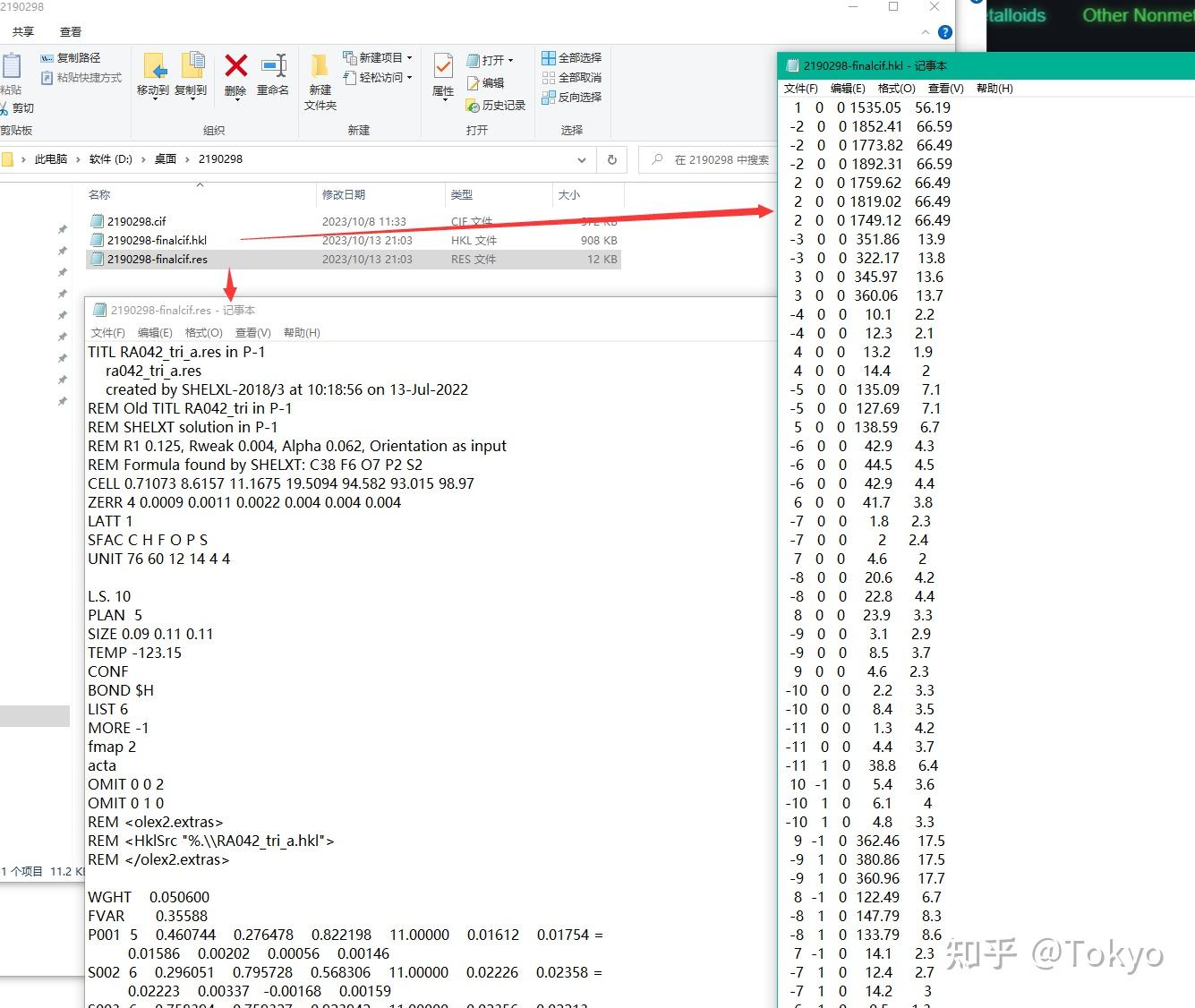Image resolution: width=1195 pixels, height=1008 pixels.
Task: Click Select all (全部选择) option
Action: pyautogui.click(x=571, y=58)
